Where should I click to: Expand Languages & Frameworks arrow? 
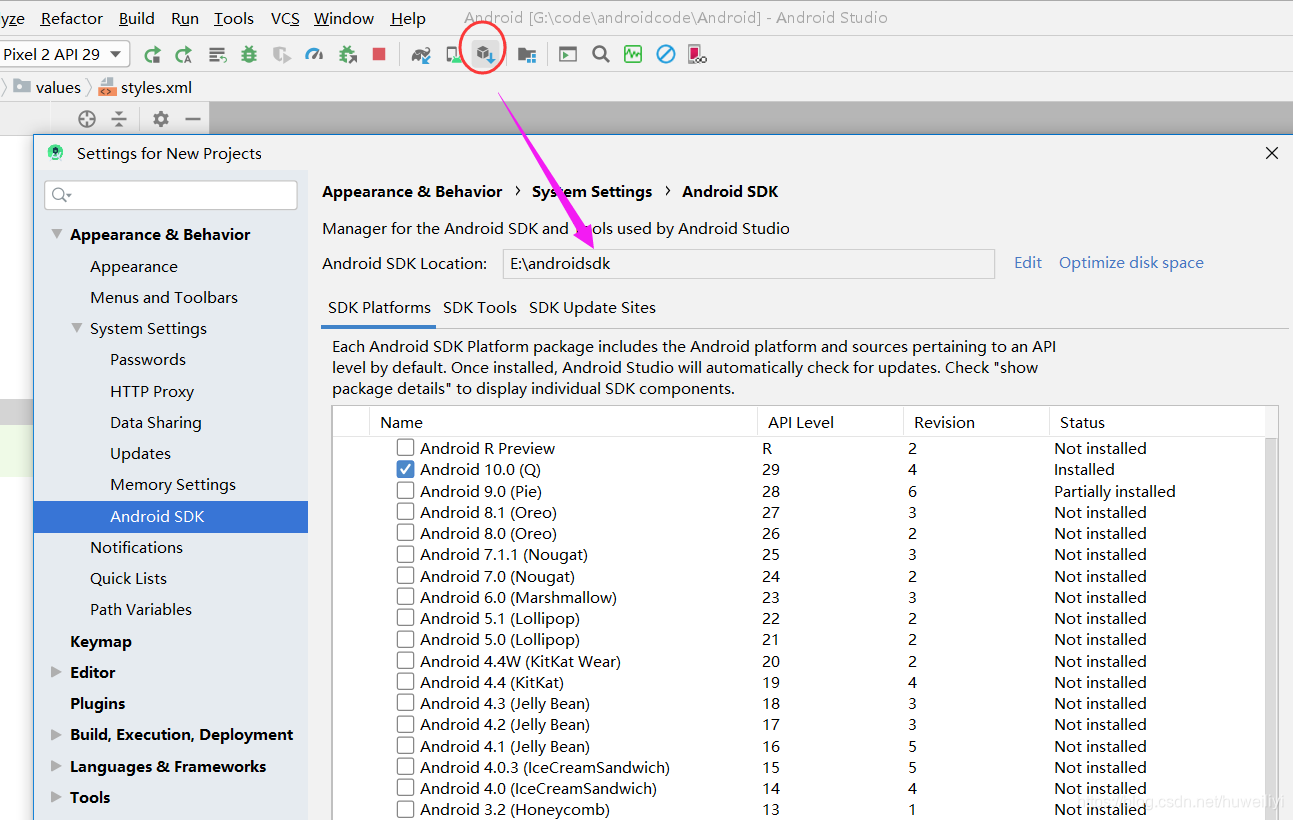pyautogui.click(x=56, y=766)
